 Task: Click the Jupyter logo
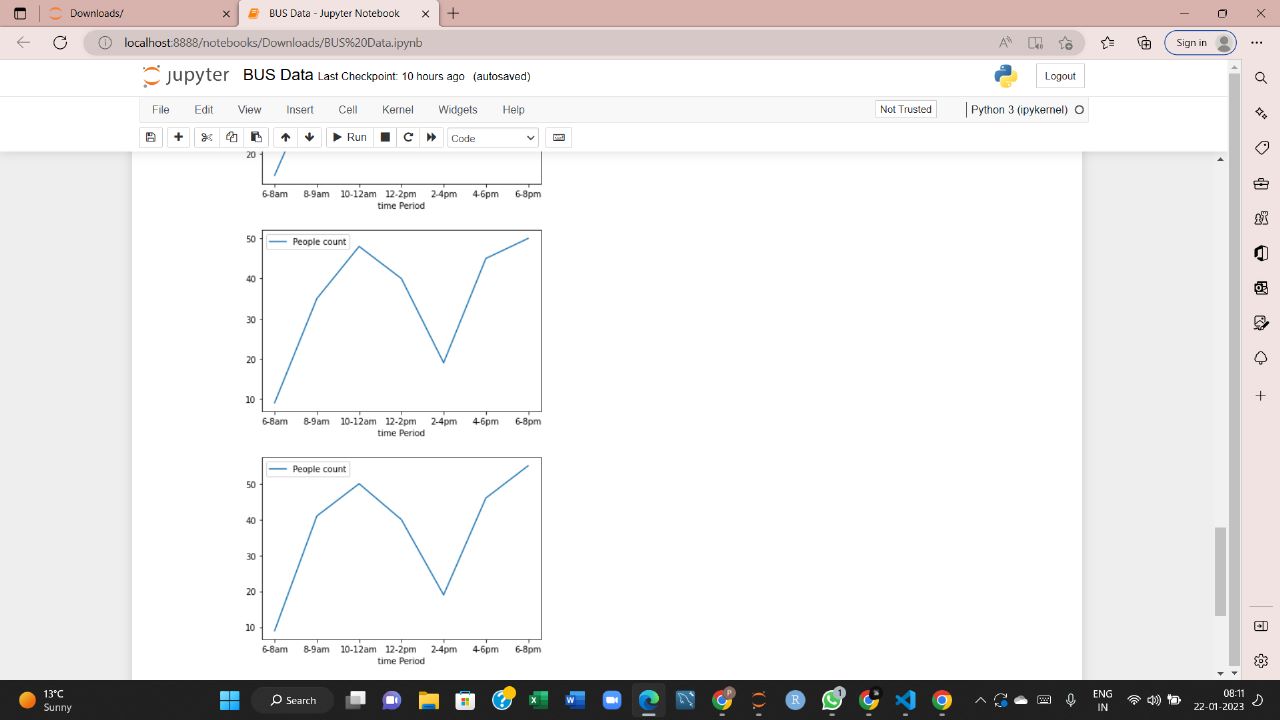click(186, 76)
